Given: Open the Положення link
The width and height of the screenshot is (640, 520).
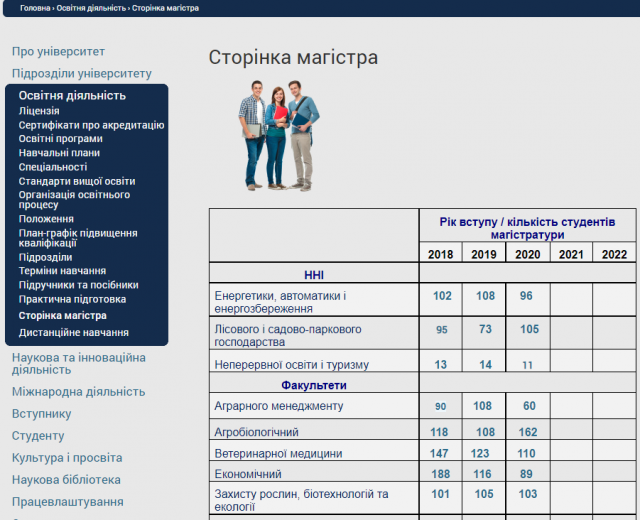Looking at the screenshot, I should click(x=46, y=219).
